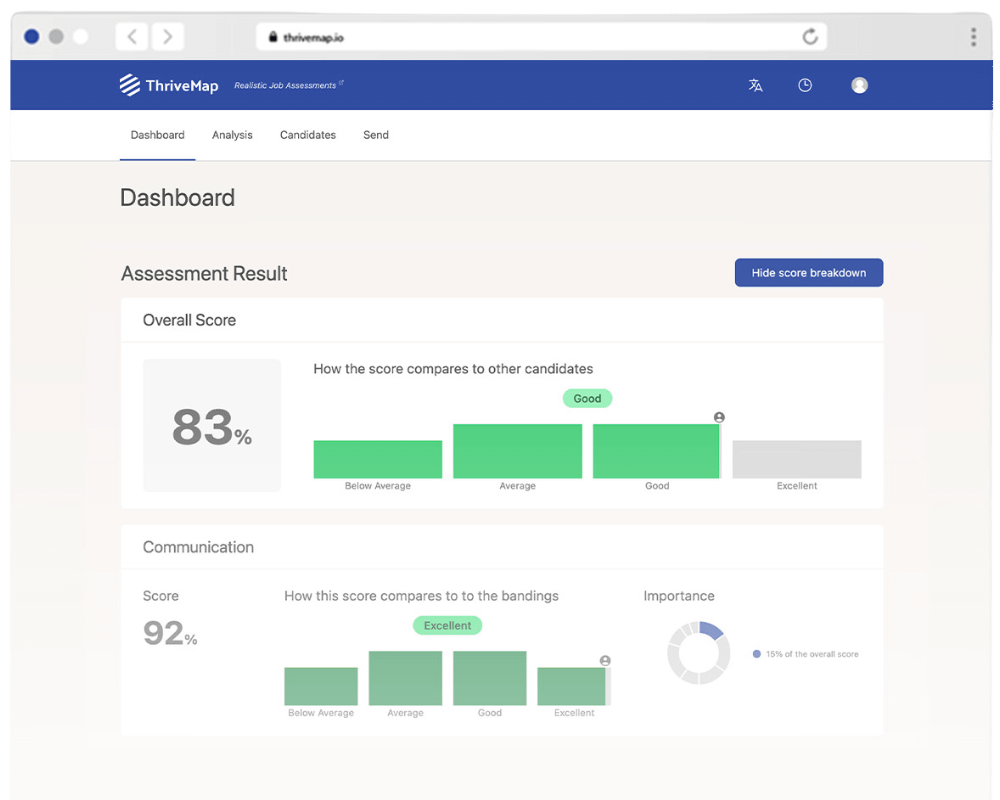This screenshot has width=1000, height=800.
Task: Click the Communication section heading
Action: click(x=198, y=547)
